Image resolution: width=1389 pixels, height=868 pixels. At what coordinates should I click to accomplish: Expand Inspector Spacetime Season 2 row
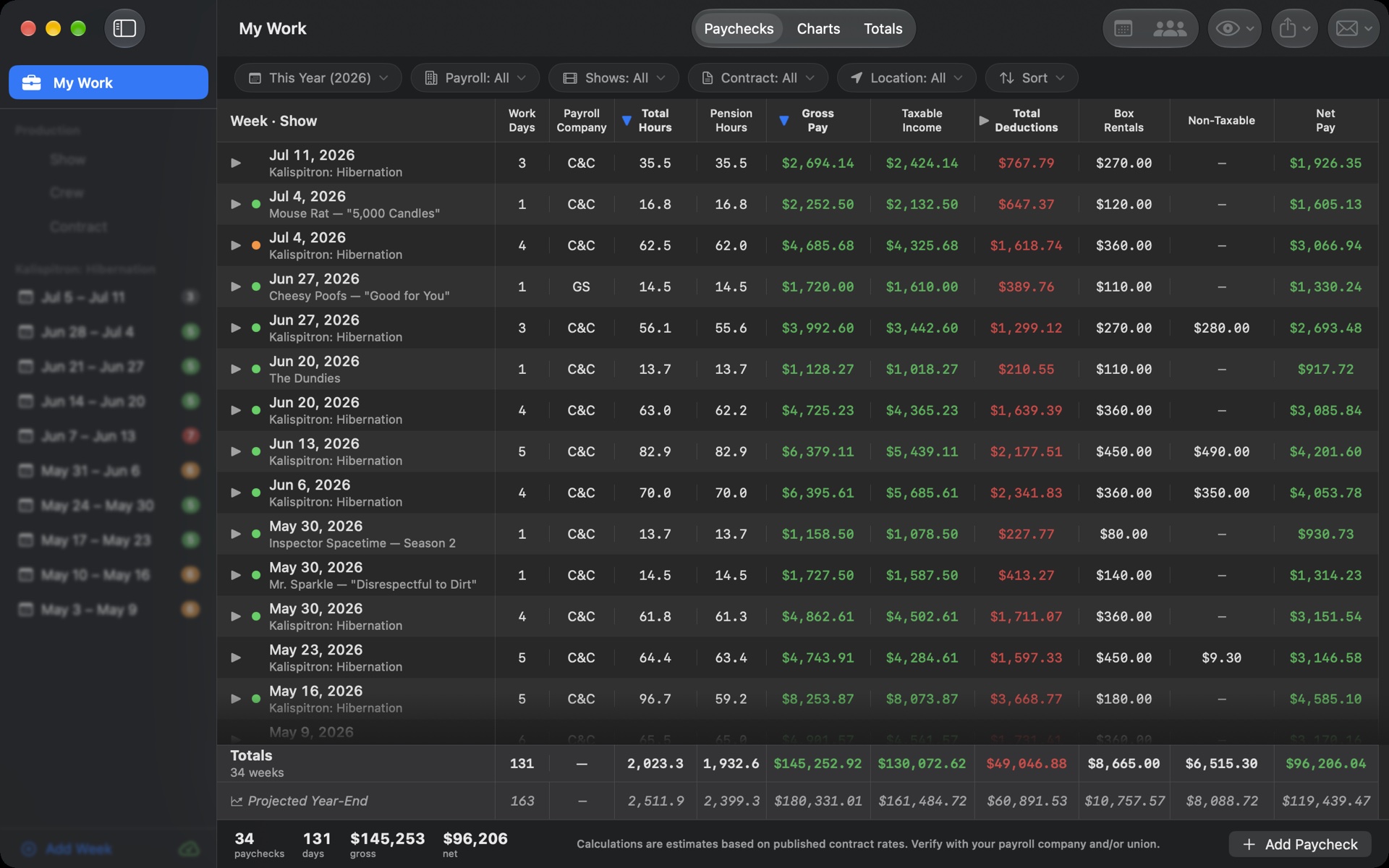[x=236, y=534]
